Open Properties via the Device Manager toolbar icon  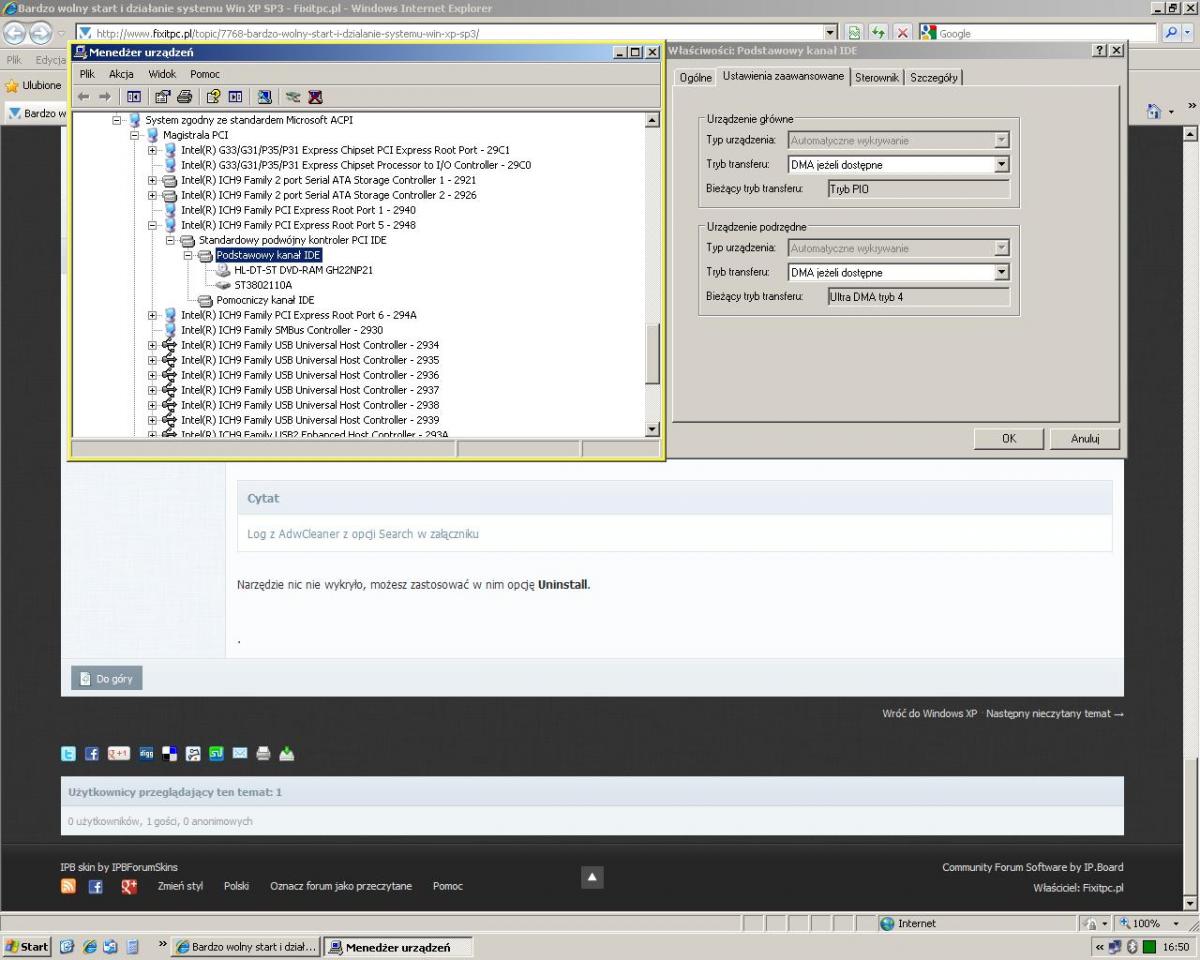(x=163, y=97)
